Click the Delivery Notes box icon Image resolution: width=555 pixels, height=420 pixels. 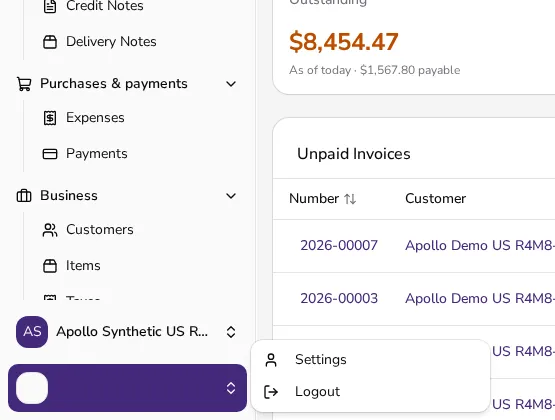[50, 42]
